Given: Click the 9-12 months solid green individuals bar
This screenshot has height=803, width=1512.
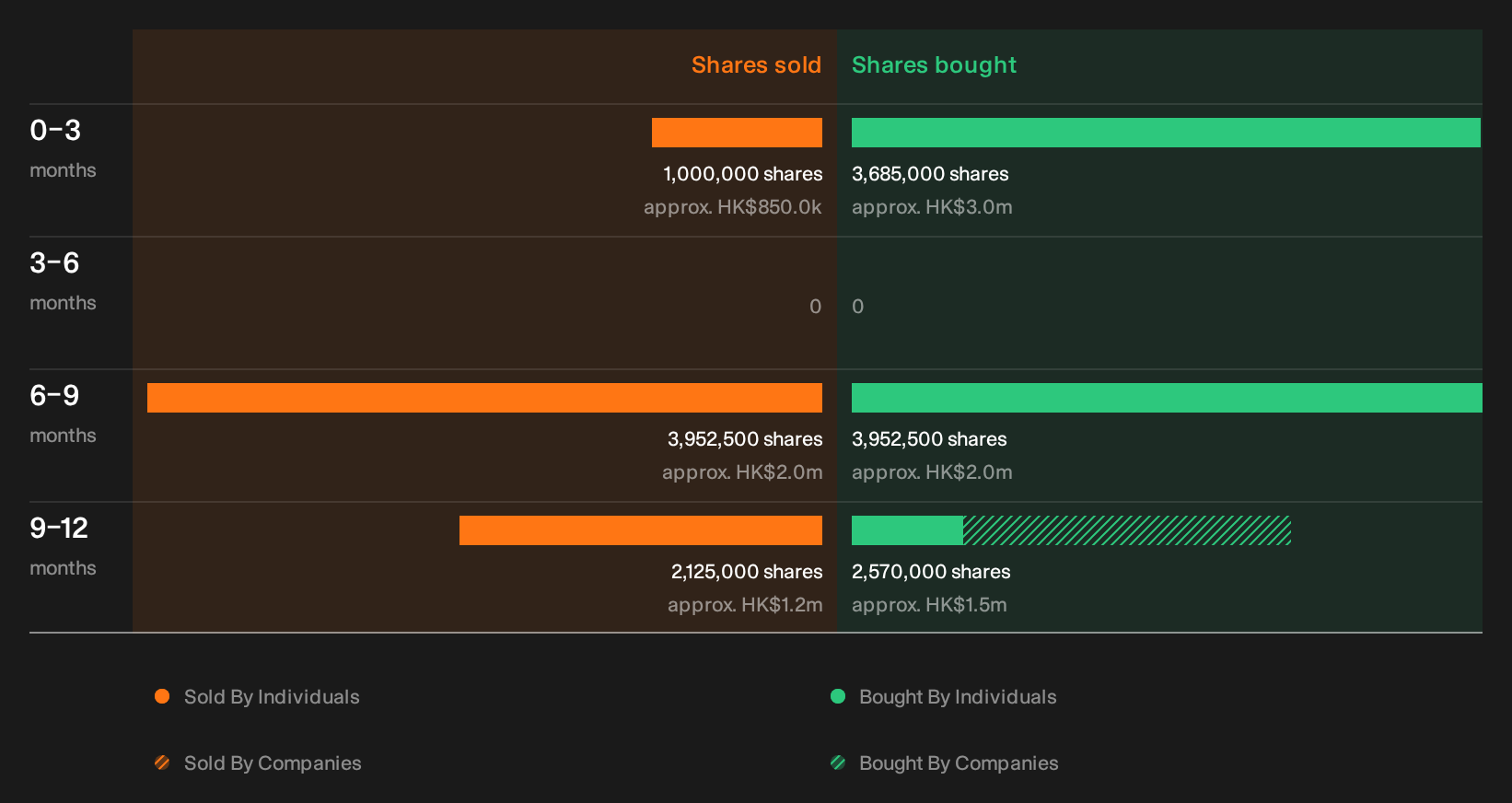Looking at the screenshot, I should [x=907, y=530].
